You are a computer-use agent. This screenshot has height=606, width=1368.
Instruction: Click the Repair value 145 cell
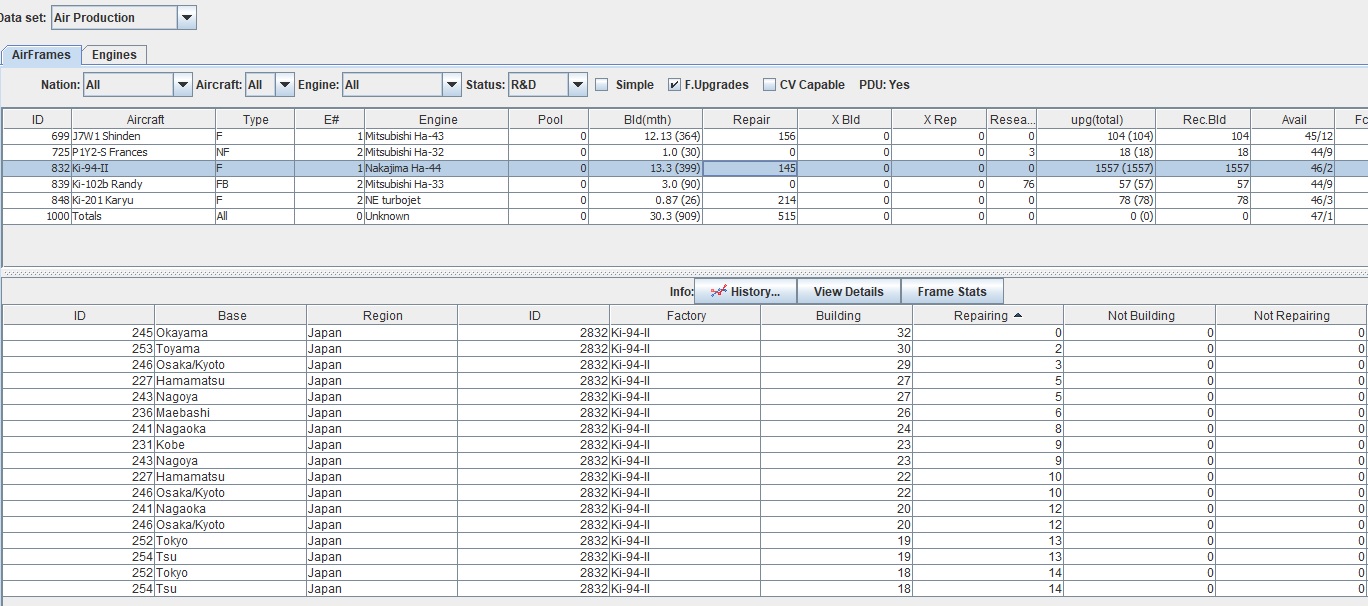[751, 168]
